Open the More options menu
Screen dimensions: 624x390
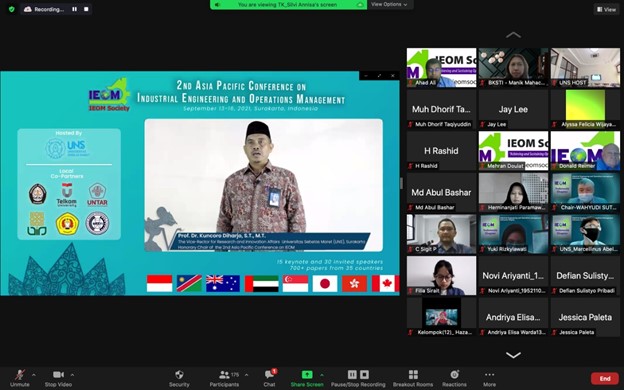point(489,378)
